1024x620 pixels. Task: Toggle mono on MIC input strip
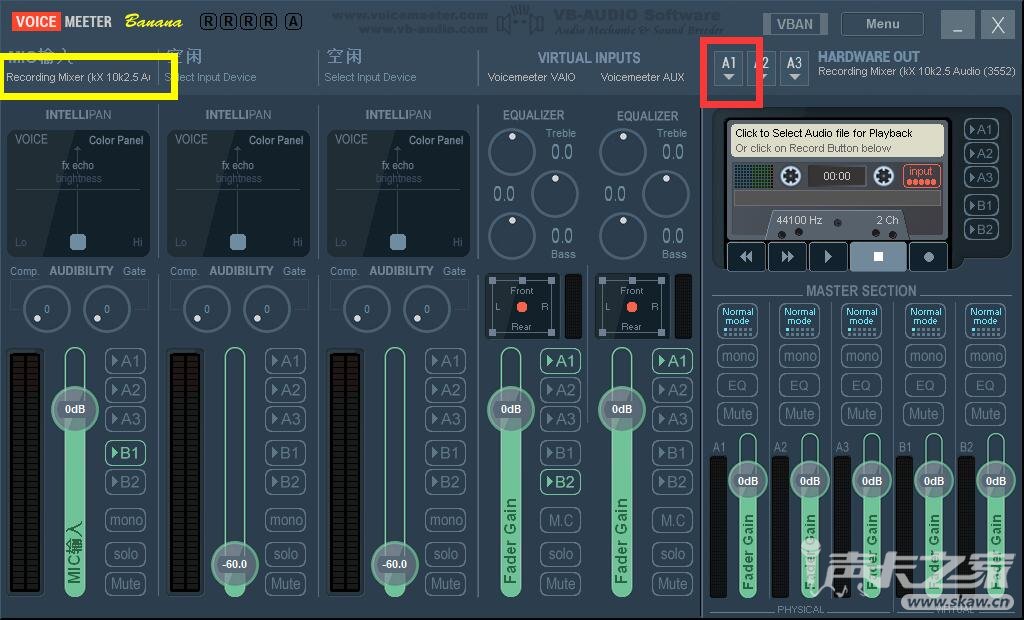[x=125, y=520]
